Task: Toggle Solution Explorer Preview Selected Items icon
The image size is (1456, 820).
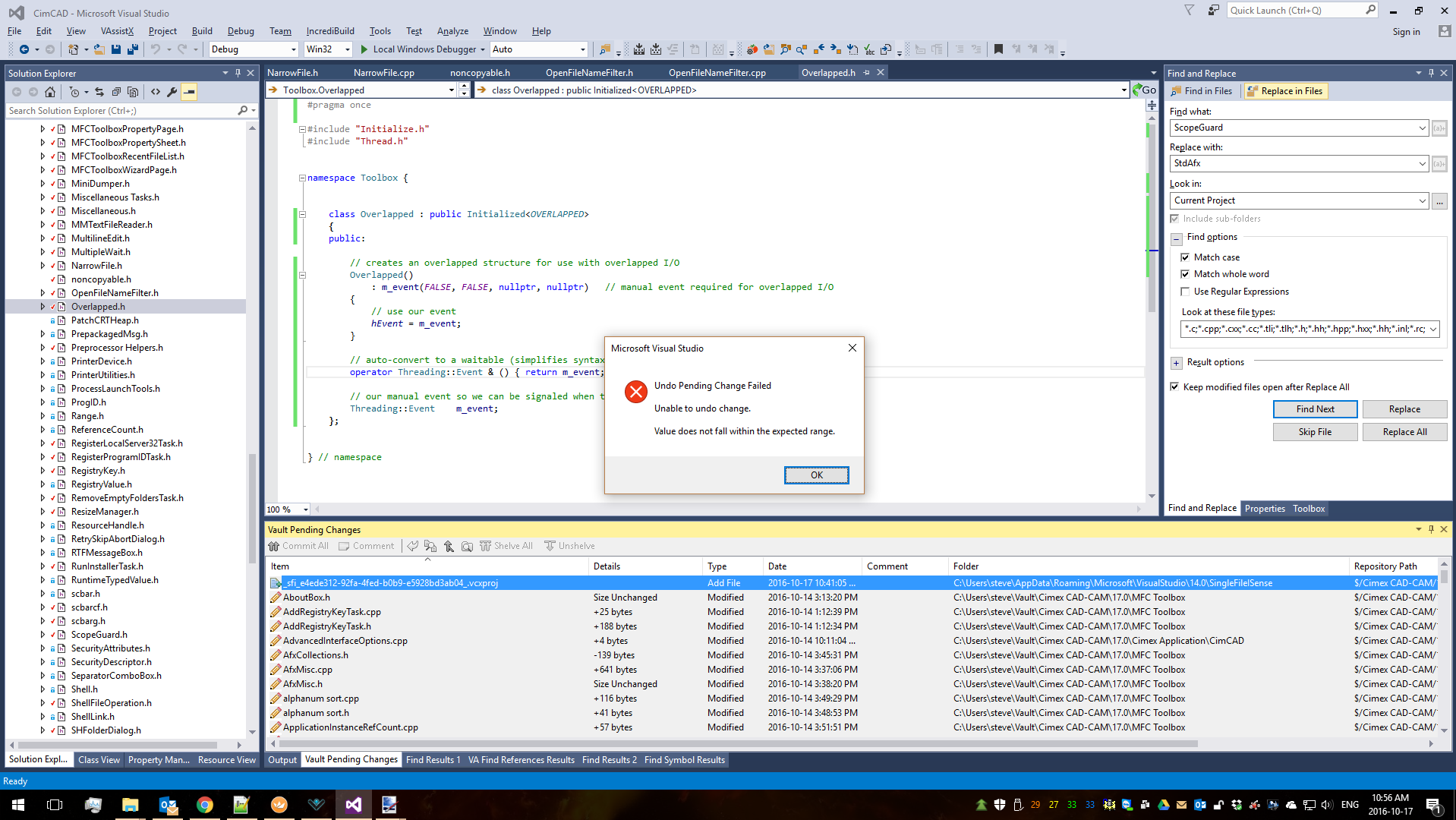Action: pos(189,92)
